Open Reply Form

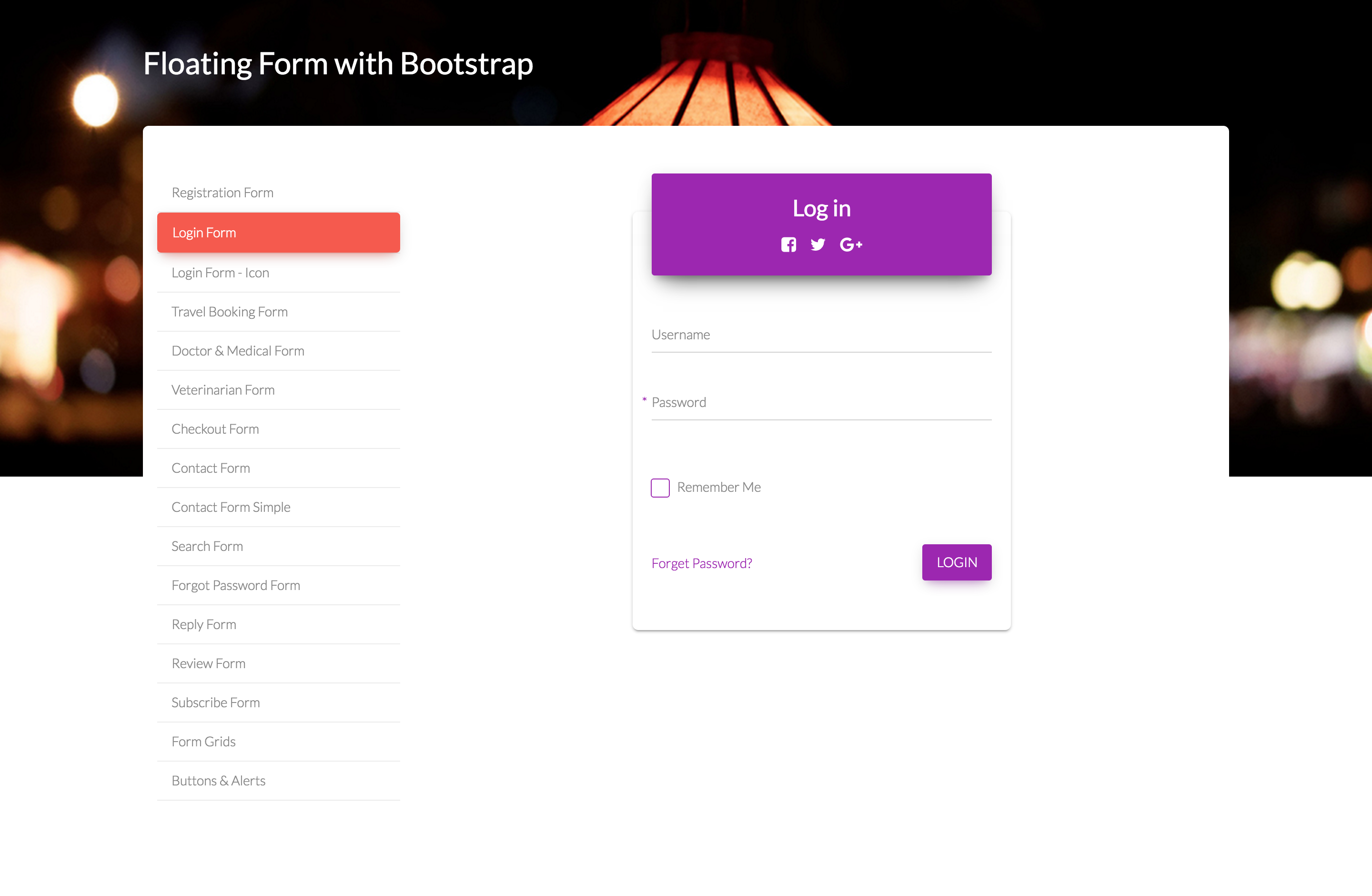(x=278, y=624)
